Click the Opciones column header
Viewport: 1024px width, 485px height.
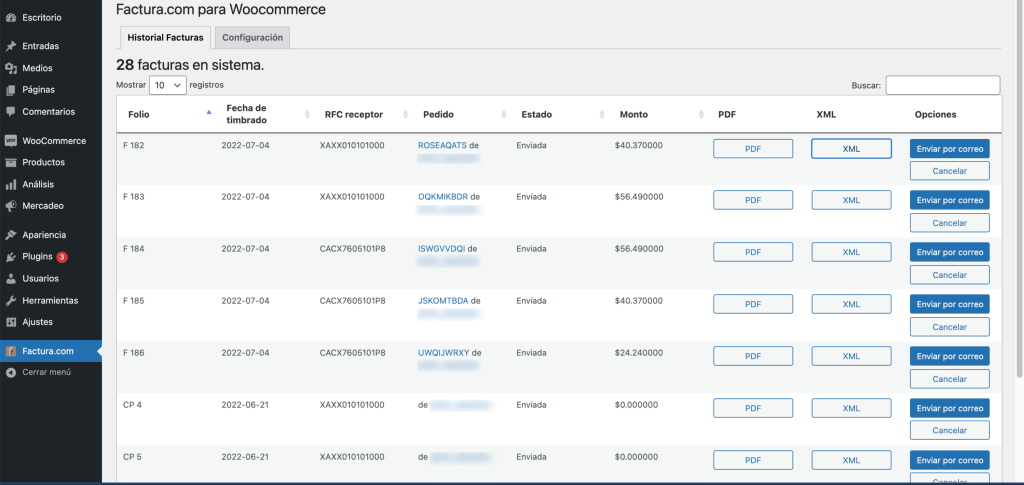pyautogui.click(x=935, y=114)
